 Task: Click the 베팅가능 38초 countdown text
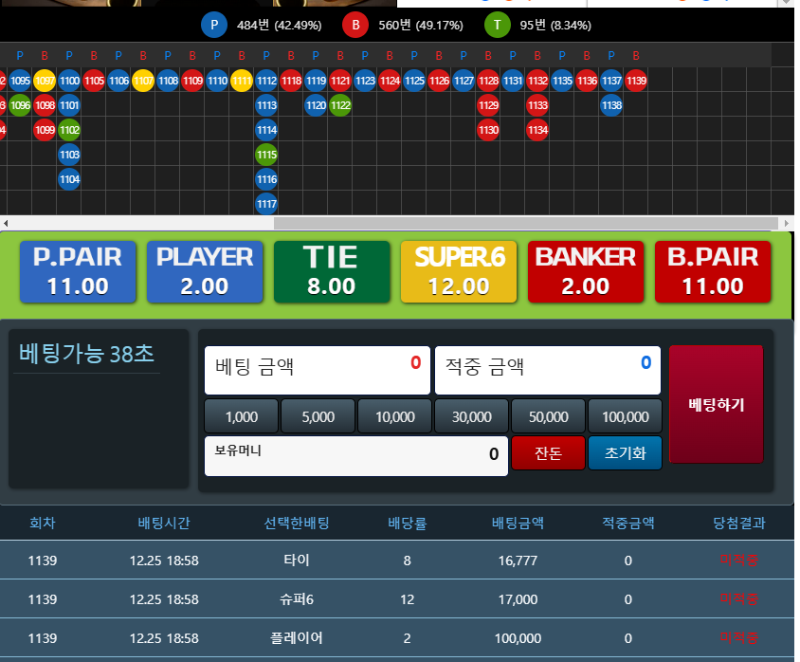tap(87, 353)
